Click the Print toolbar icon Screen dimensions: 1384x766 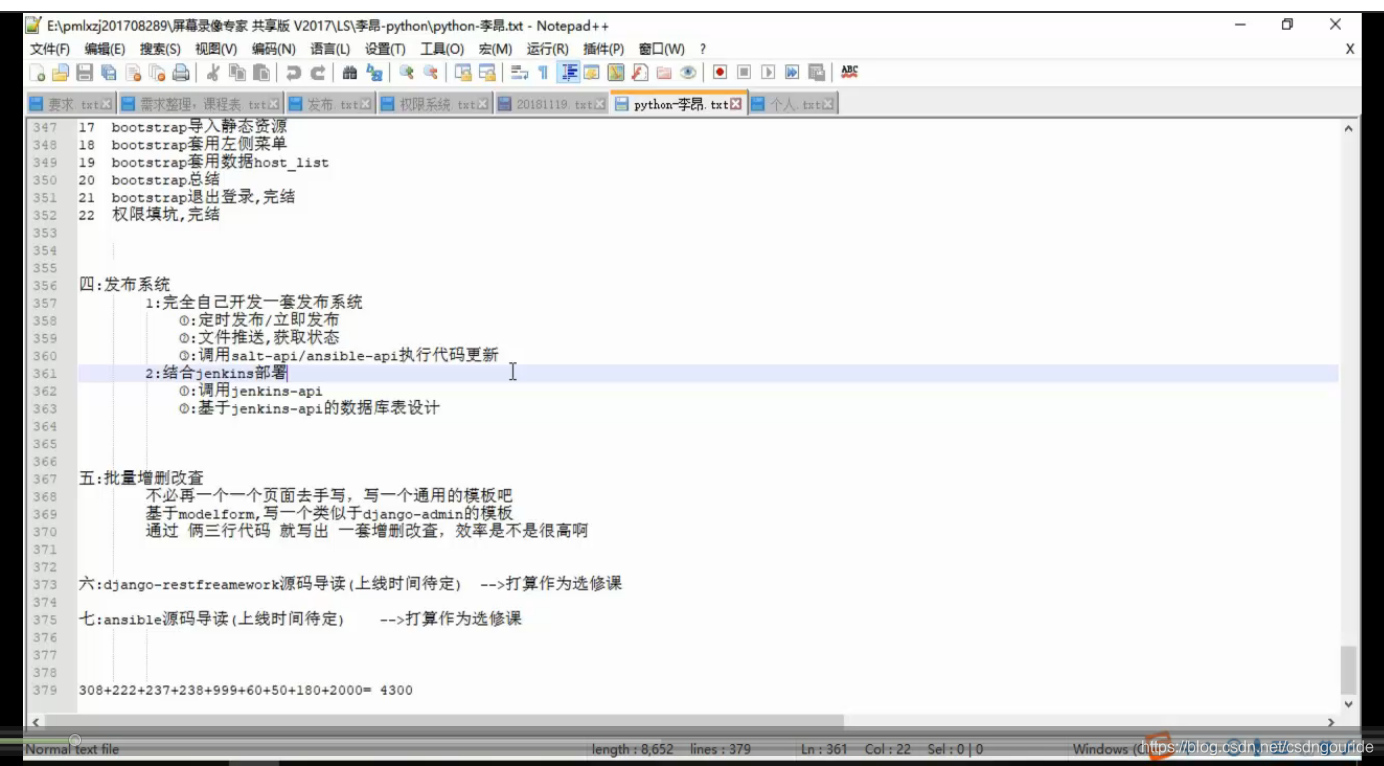tap(181, 72)
